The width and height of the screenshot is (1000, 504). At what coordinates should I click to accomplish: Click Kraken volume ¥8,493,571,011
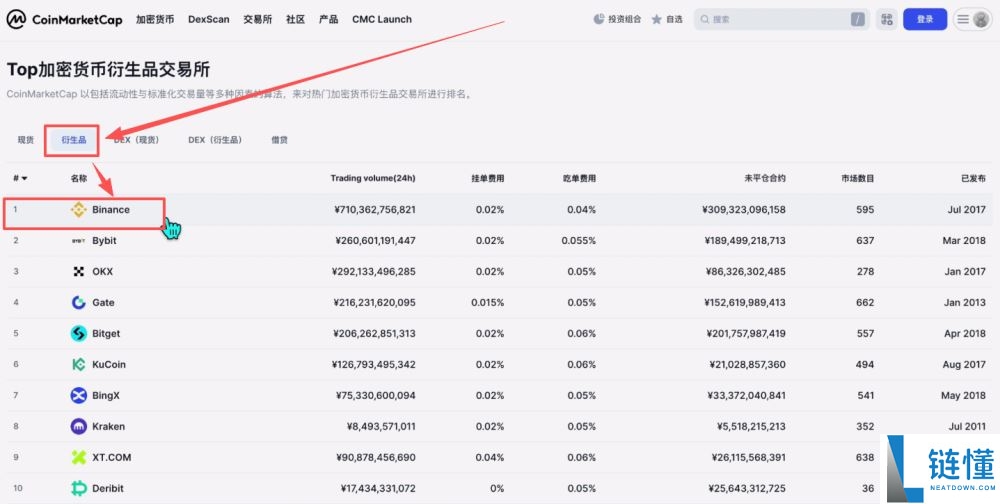tap(381, 426)
